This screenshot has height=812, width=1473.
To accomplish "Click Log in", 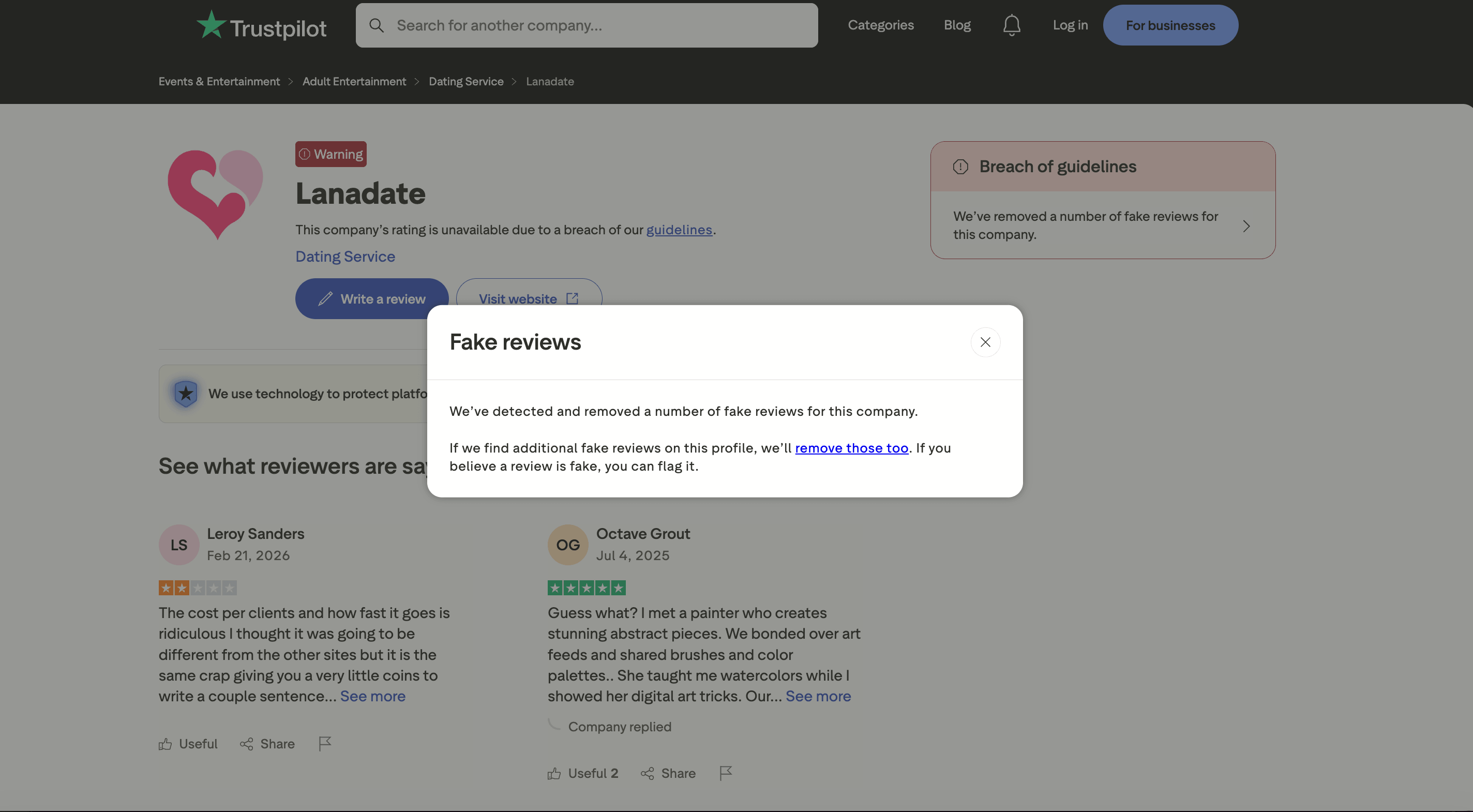I will pos(1070,25).
